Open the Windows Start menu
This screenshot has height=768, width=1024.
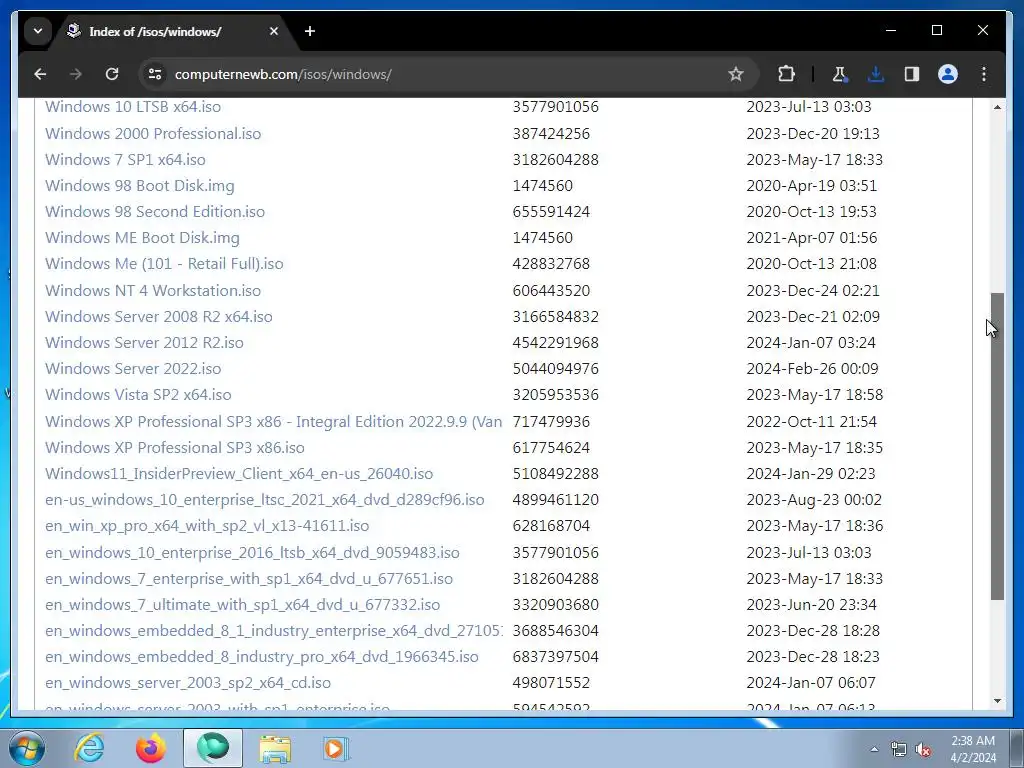27,748
